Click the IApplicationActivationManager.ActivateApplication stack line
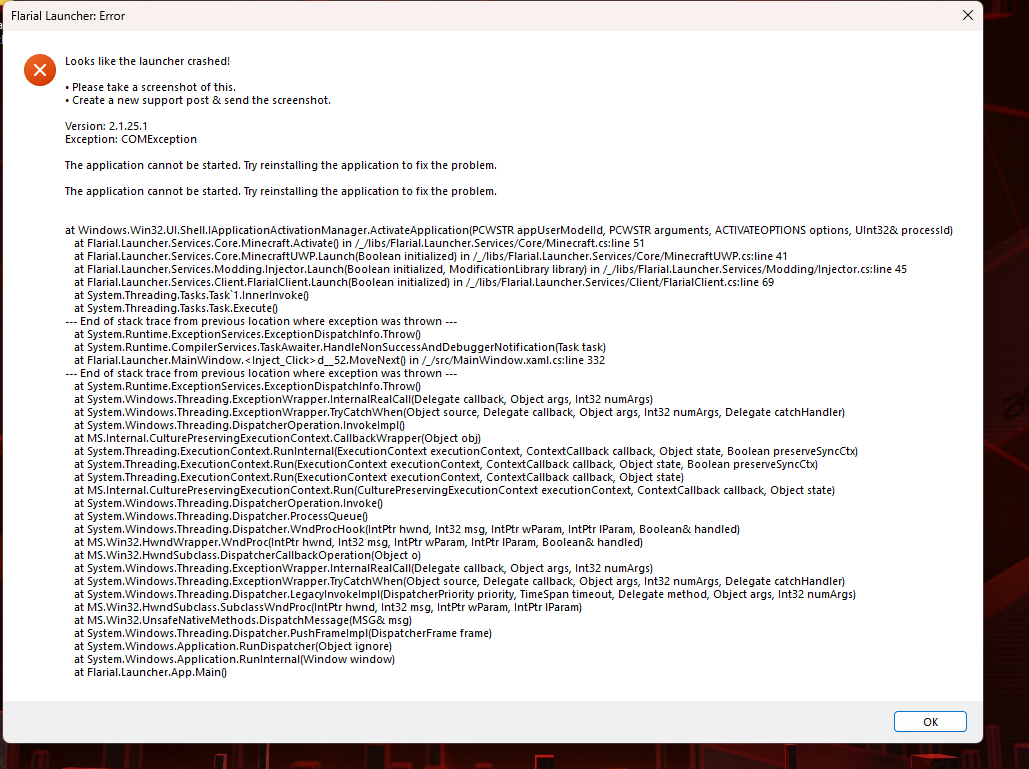The height and width of the screenshot is (769, 1029). (x=509, y=230)
